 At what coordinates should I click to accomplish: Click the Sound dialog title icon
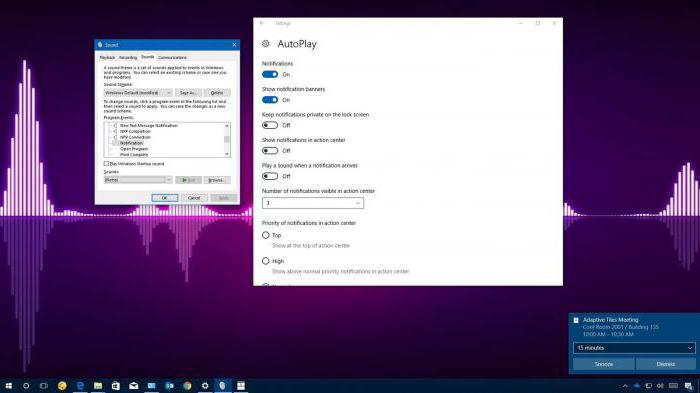tap(100, 45)
